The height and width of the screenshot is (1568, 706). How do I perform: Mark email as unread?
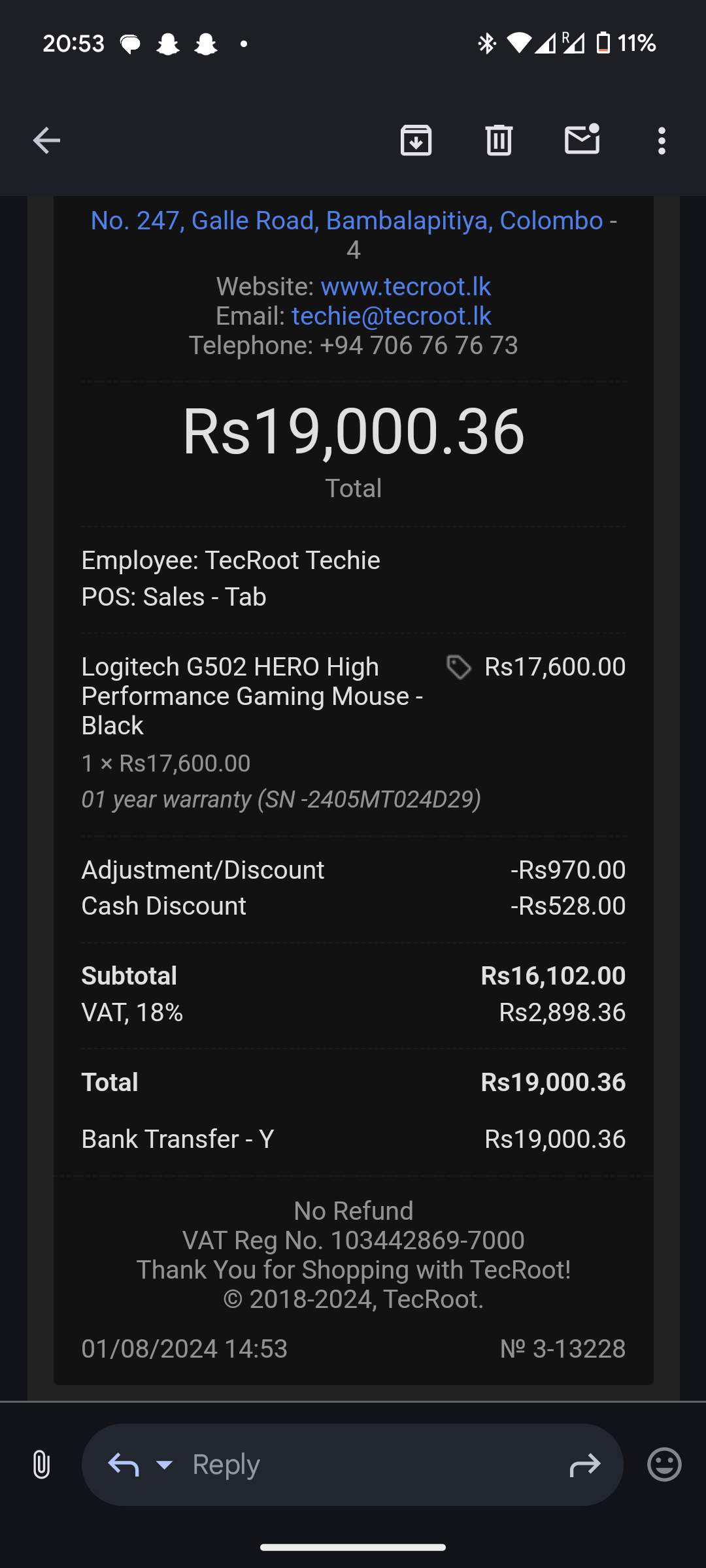pyautogui.click(x=582, y=139)
